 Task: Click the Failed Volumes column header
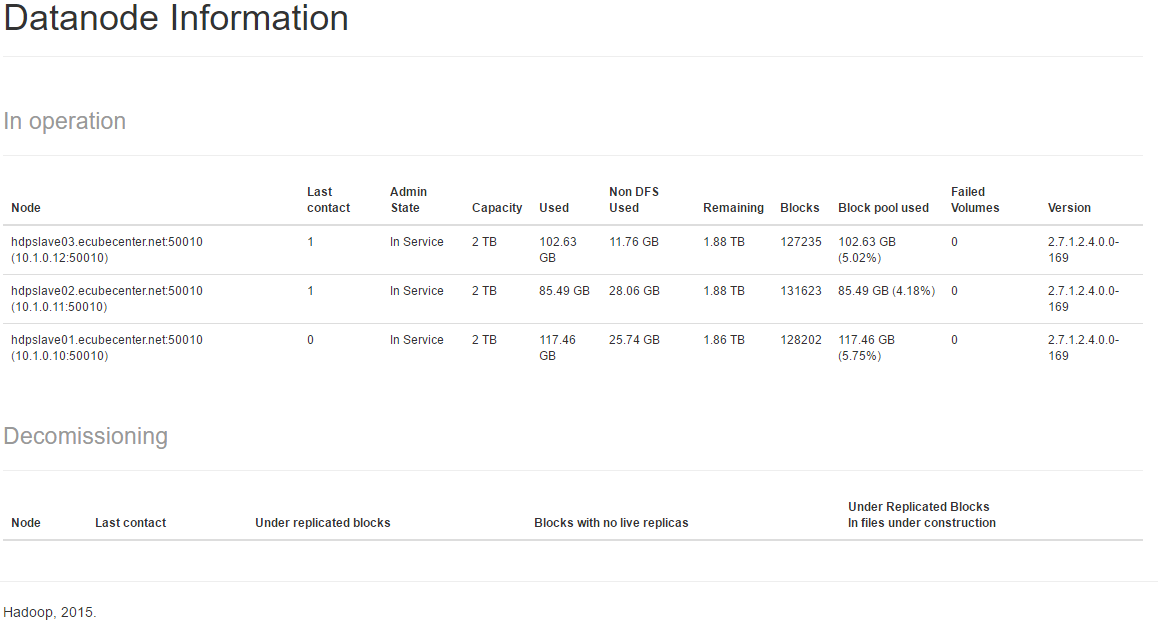[974, 199]
